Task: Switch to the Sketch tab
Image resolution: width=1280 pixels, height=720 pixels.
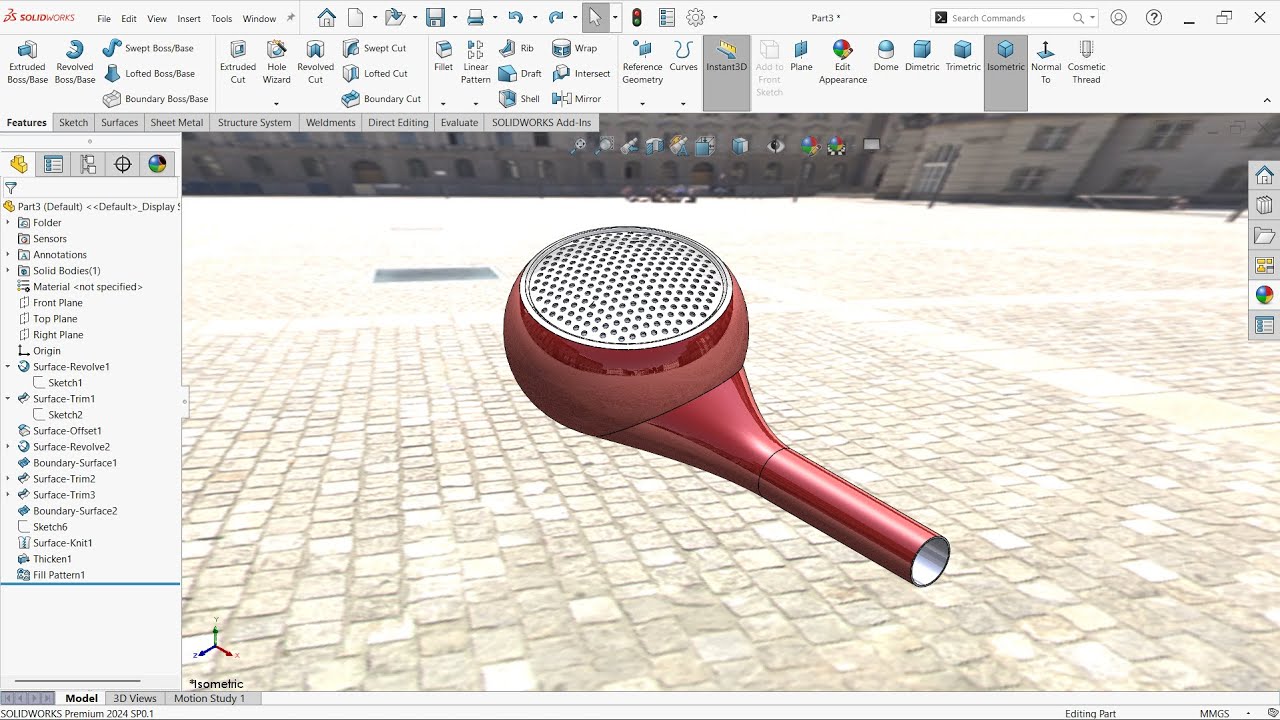Action: [73, 122]
